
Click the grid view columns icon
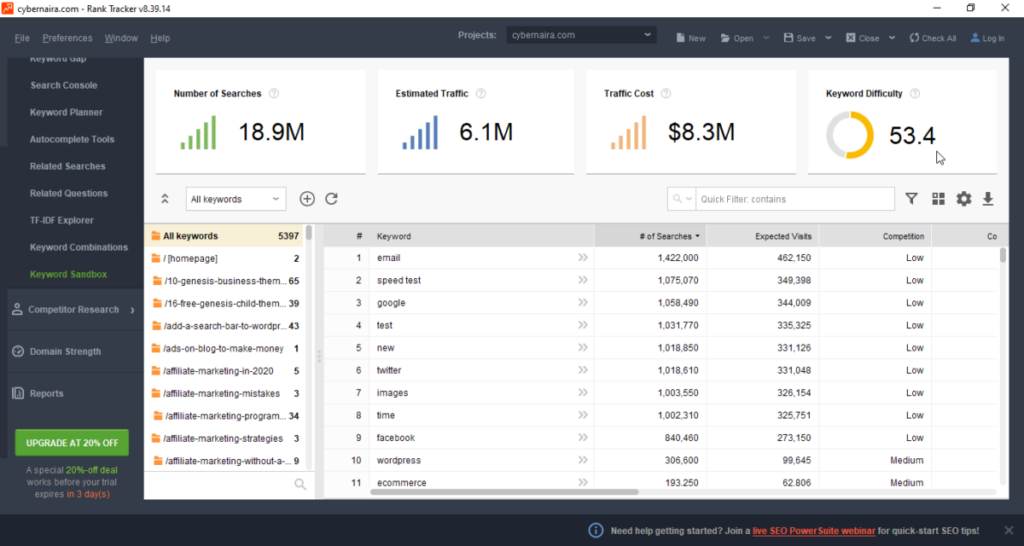[938, 199]
